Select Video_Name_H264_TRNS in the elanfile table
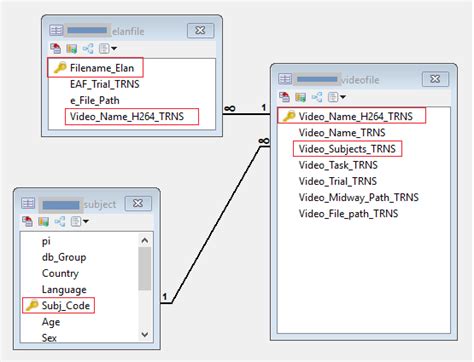 tap(127, 116)
